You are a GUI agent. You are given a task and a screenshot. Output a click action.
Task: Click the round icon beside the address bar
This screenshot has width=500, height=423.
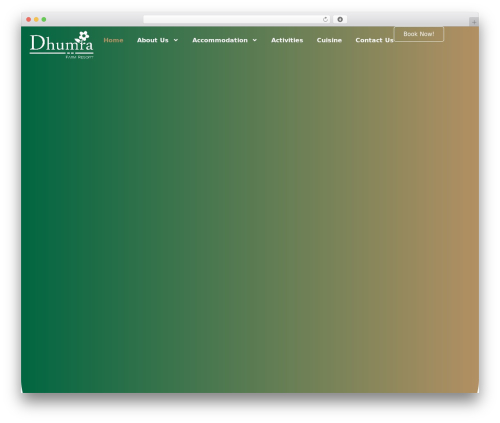click(340, 19)
